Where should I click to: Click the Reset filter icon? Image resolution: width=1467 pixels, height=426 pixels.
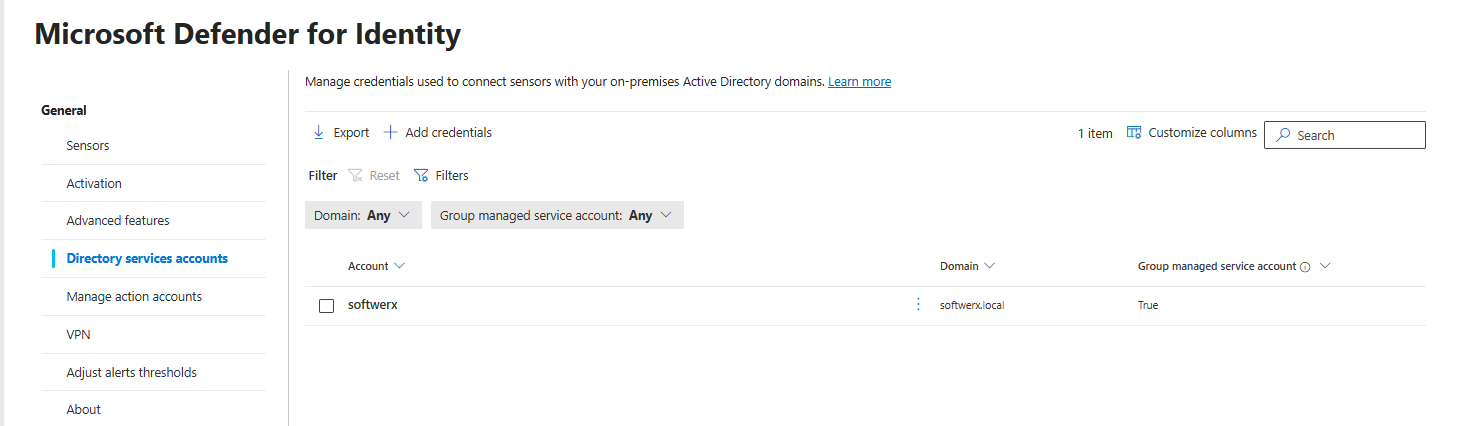355,176
